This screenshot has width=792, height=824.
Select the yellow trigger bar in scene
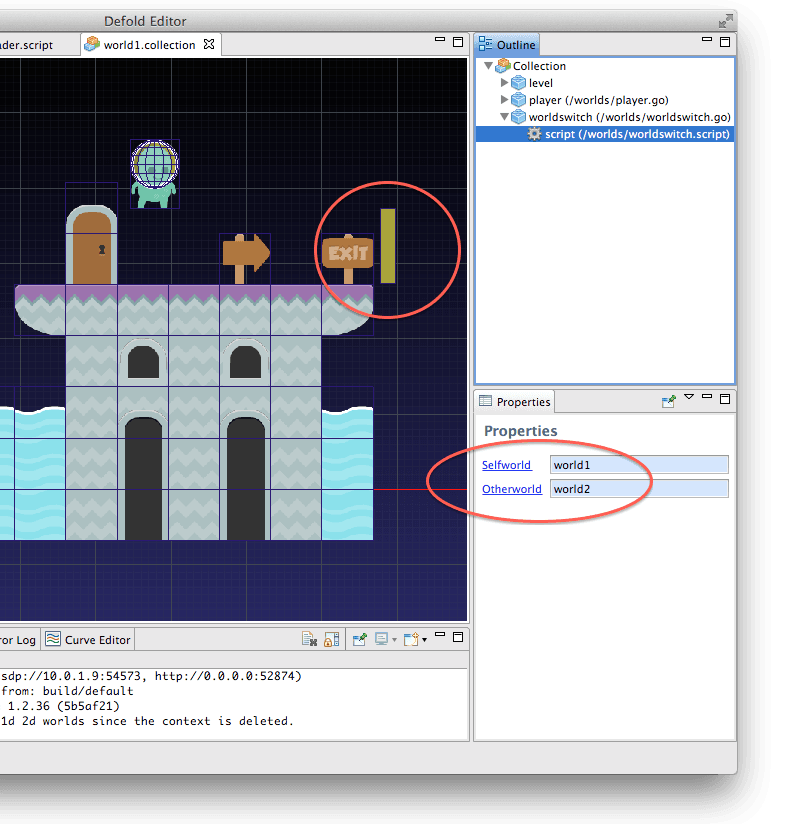[x=387, y=246]
